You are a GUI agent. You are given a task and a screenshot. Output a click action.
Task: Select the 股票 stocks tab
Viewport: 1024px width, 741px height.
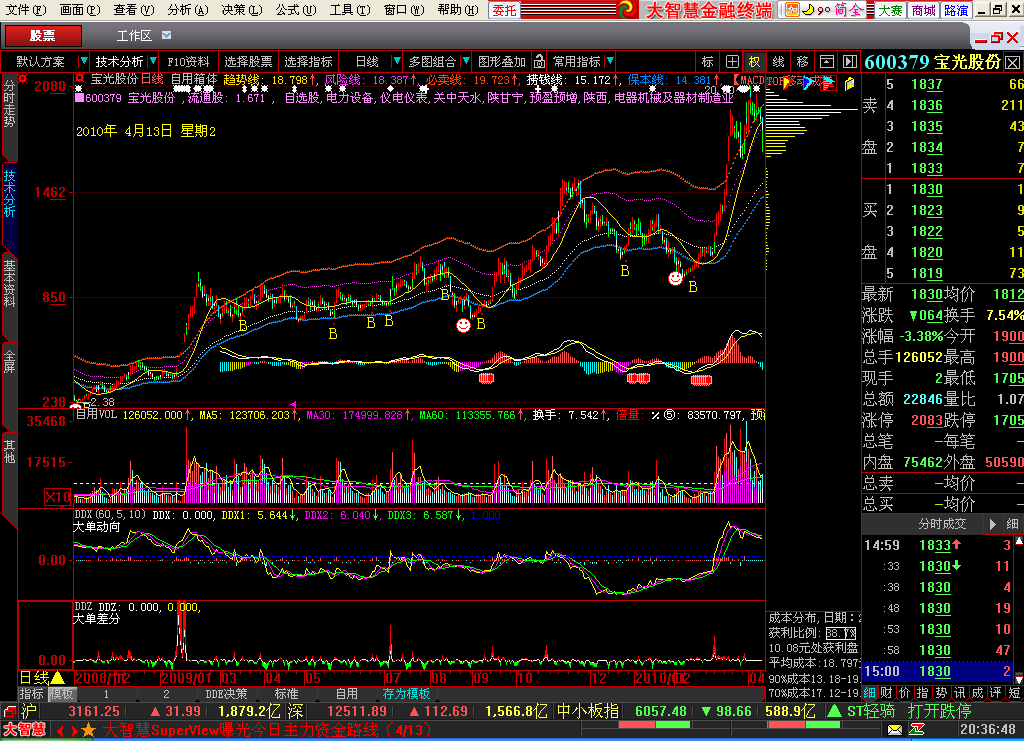(43, 35)
